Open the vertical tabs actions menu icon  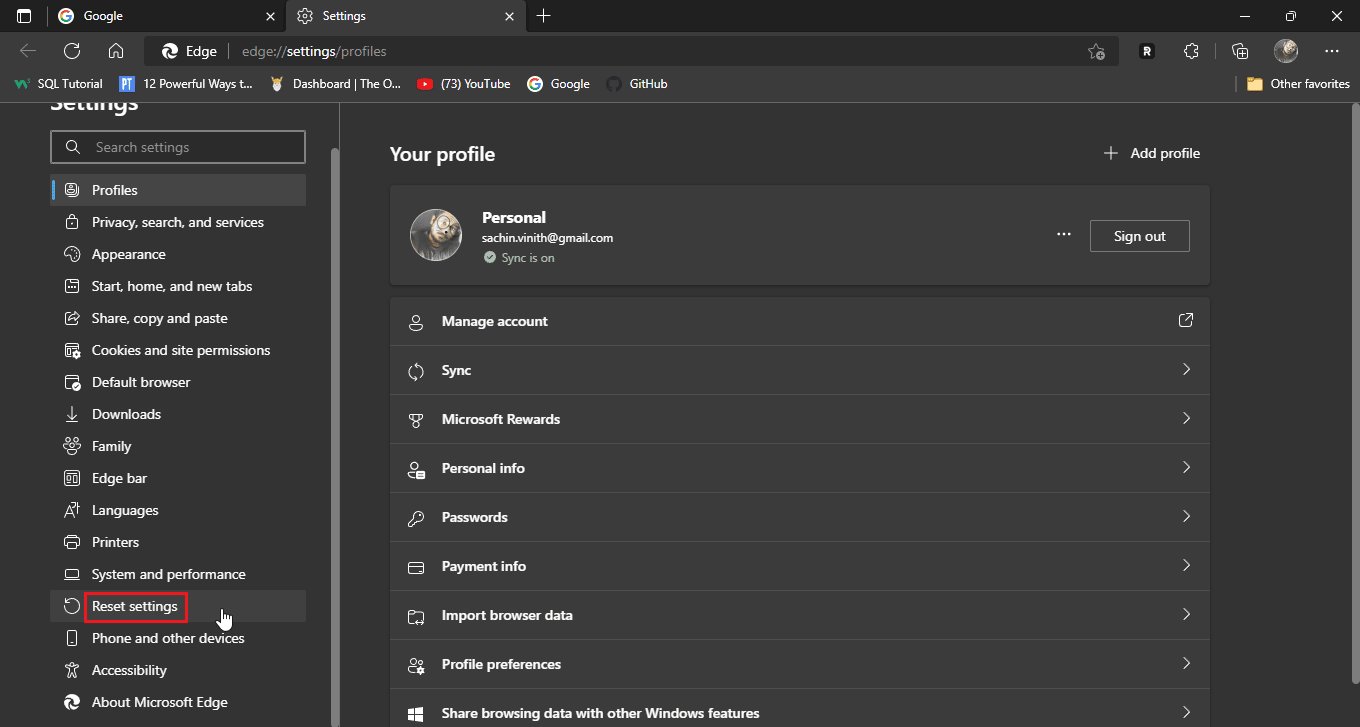(x=24, y=16)
